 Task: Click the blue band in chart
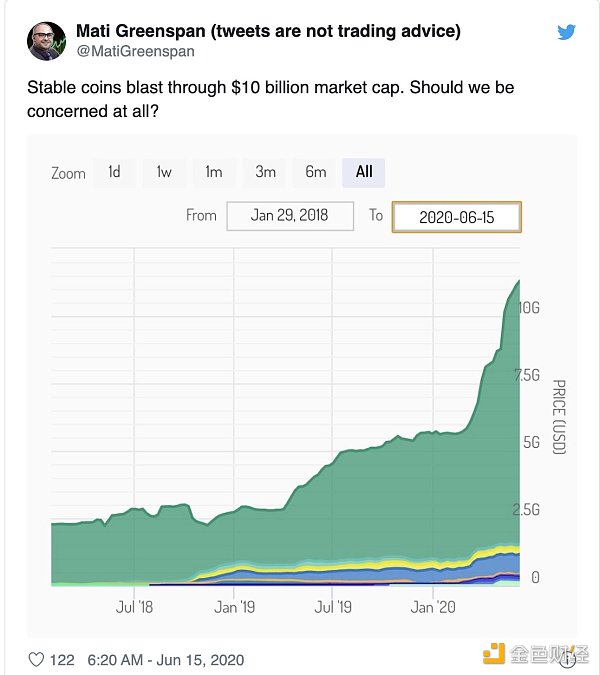tap(480, 566)
